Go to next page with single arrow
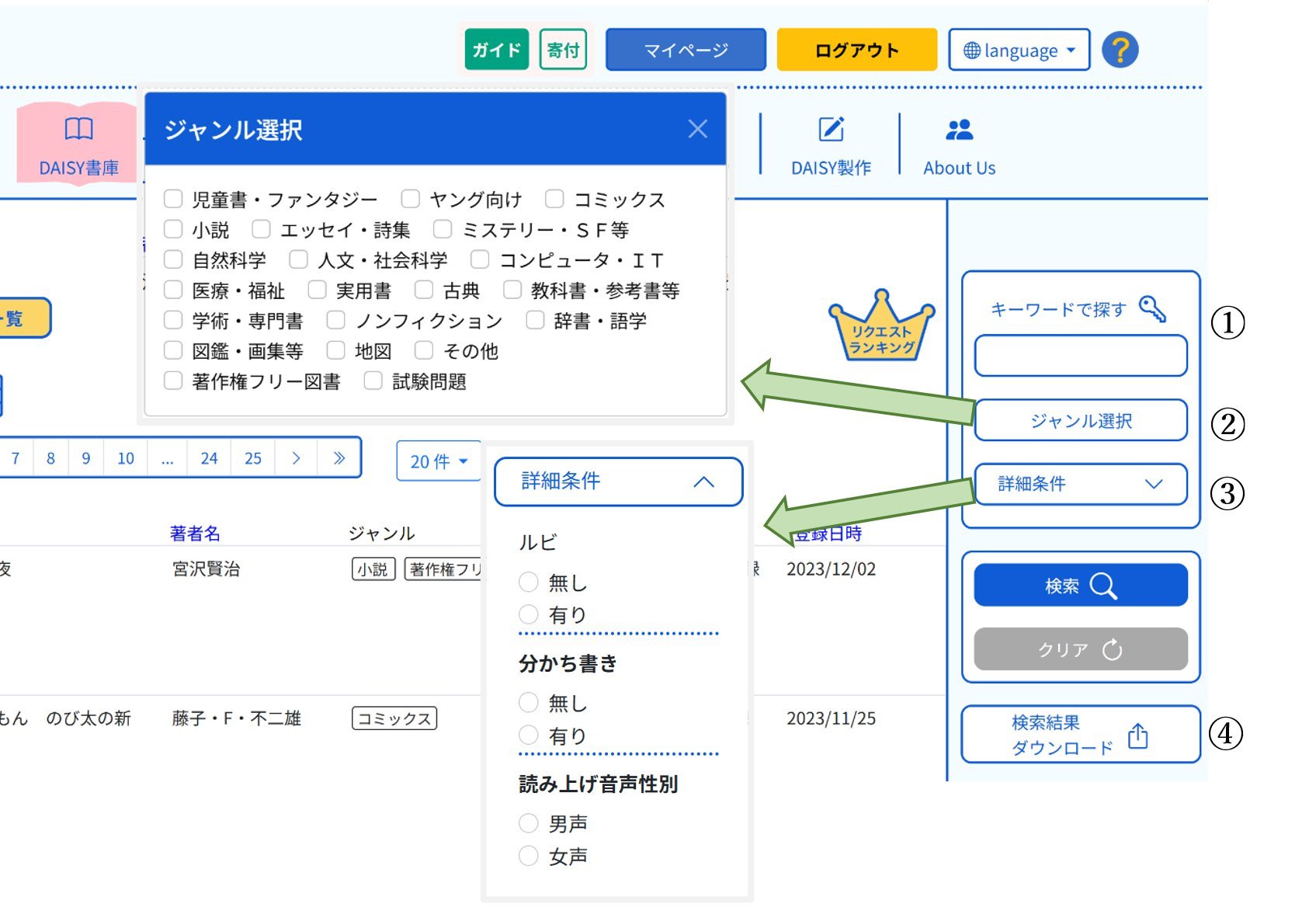 point(296,458)
